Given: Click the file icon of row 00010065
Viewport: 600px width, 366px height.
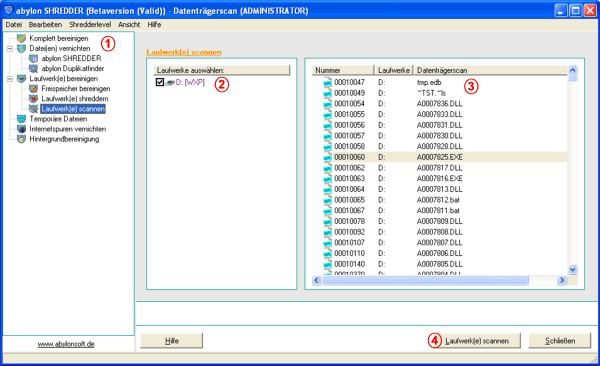Looking at the screenshot, I should [x=328, y=200].
